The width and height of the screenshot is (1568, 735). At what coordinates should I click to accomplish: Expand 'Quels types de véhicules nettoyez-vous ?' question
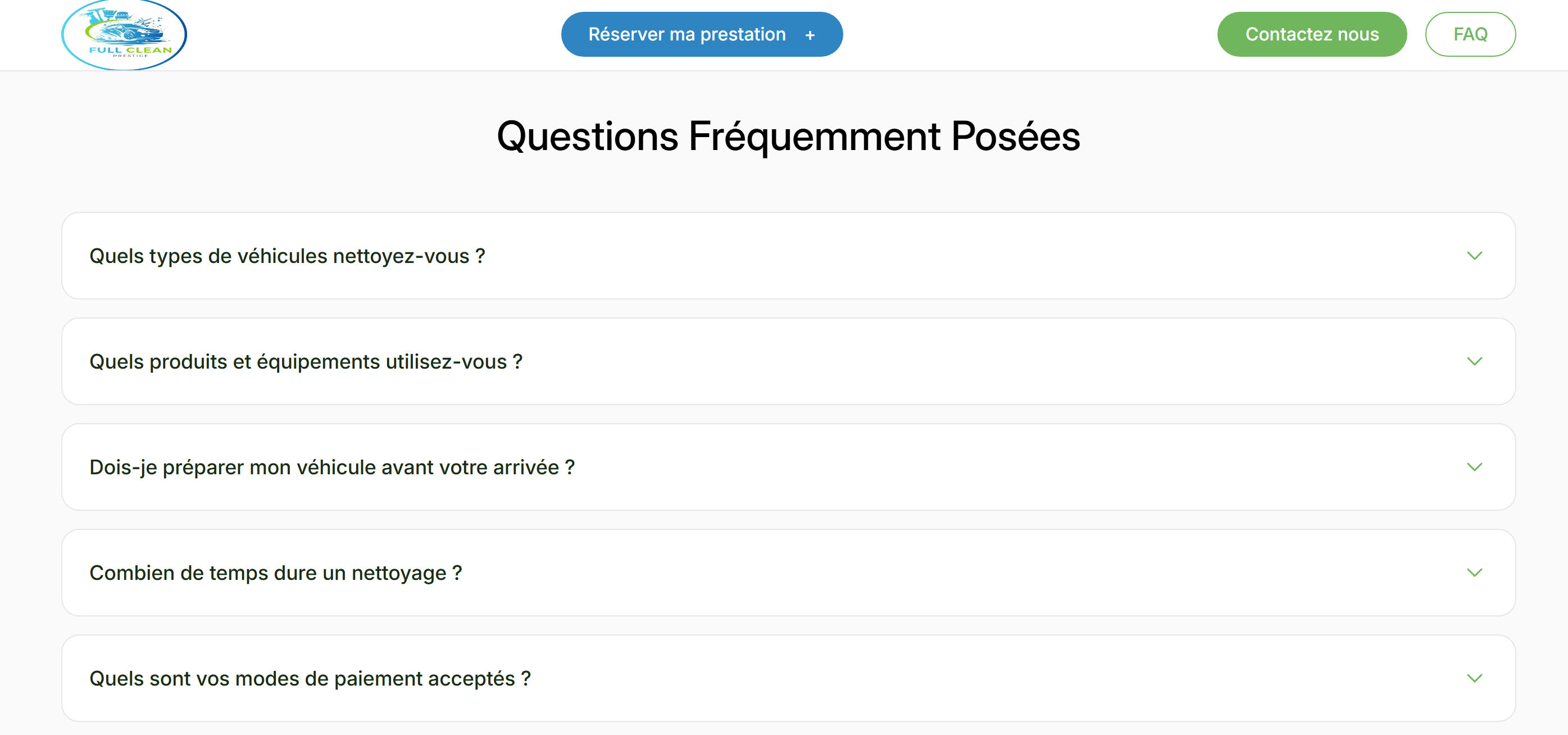[x=287, y=256]
